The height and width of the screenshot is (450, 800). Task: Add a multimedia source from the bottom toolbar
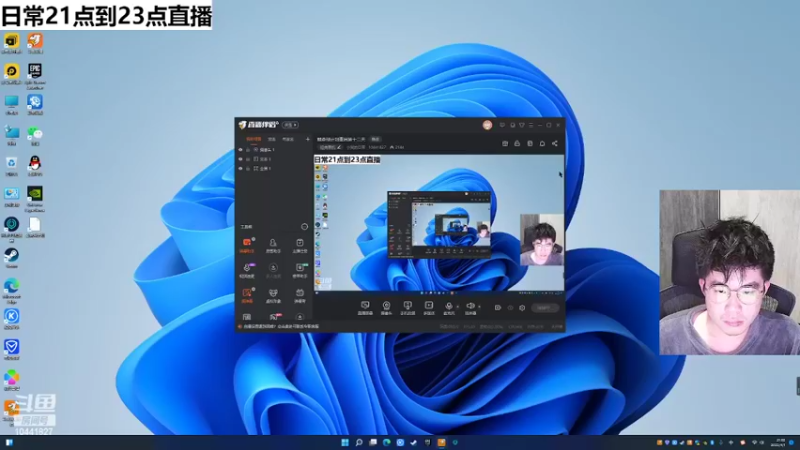(429, 308)
